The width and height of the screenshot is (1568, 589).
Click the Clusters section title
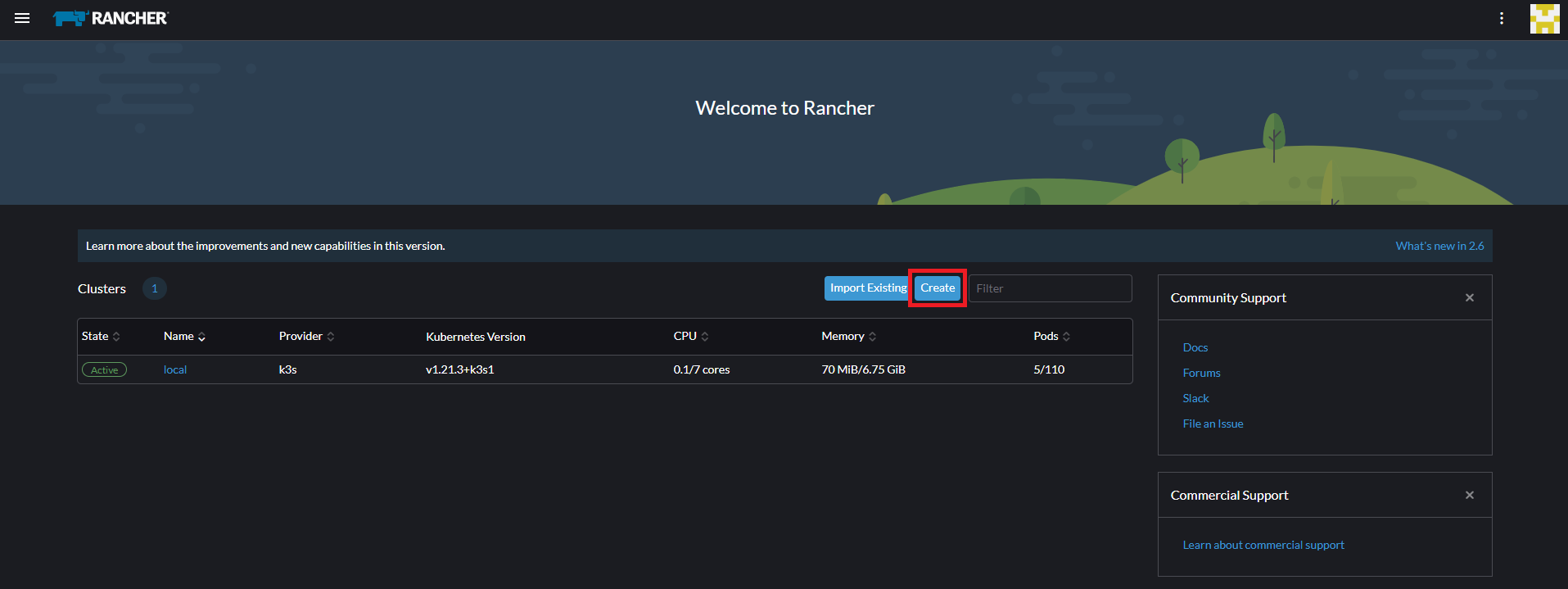[x=102, y=288]
